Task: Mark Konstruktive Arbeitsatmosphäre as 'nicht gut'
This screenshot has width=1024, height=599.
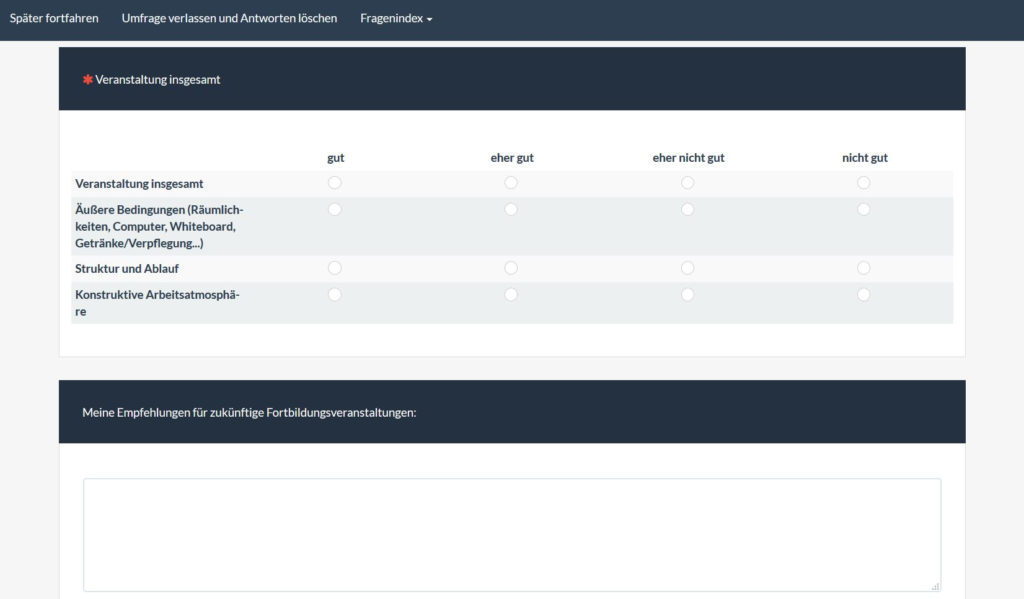Action: (864, 295)
